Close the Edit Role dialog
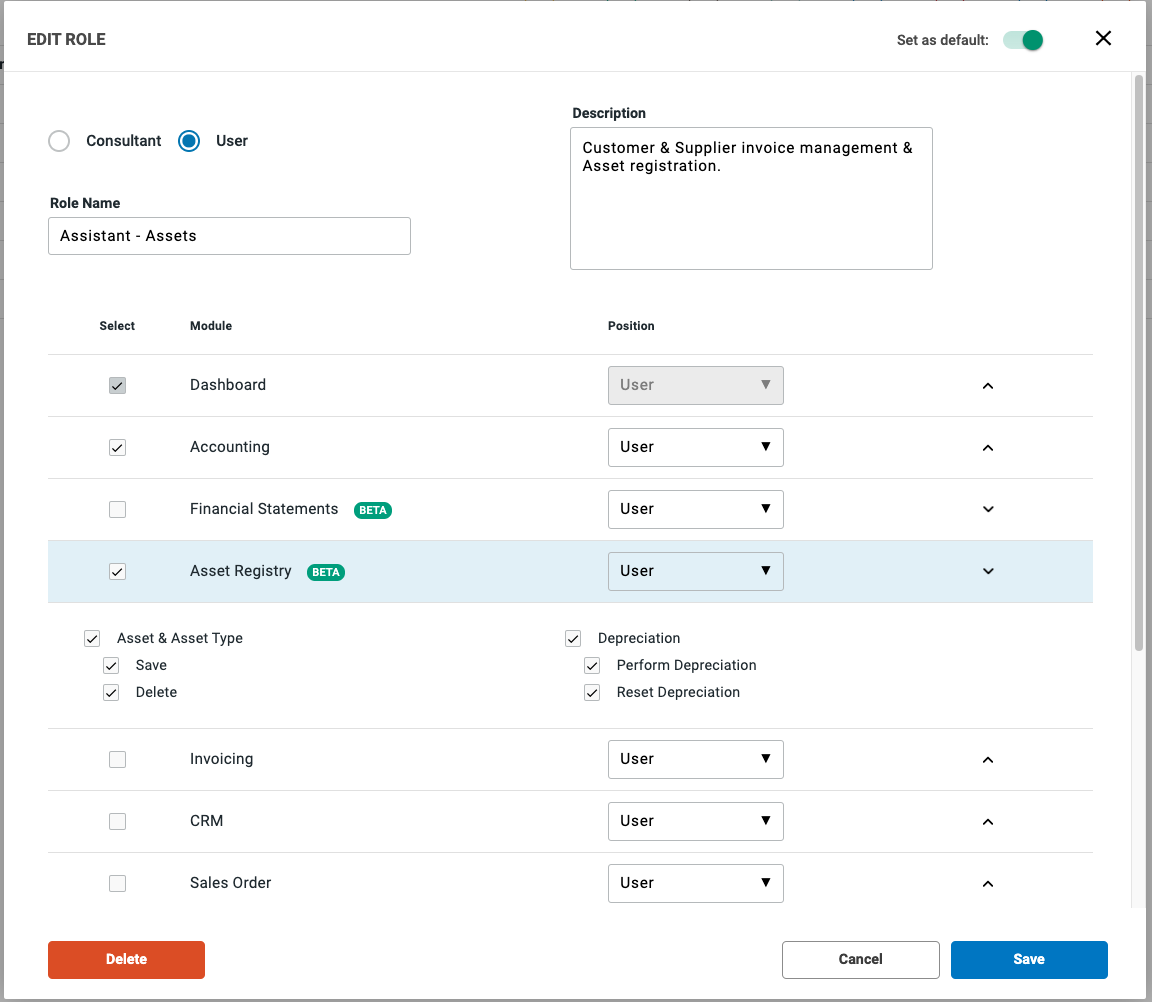 1103,39
